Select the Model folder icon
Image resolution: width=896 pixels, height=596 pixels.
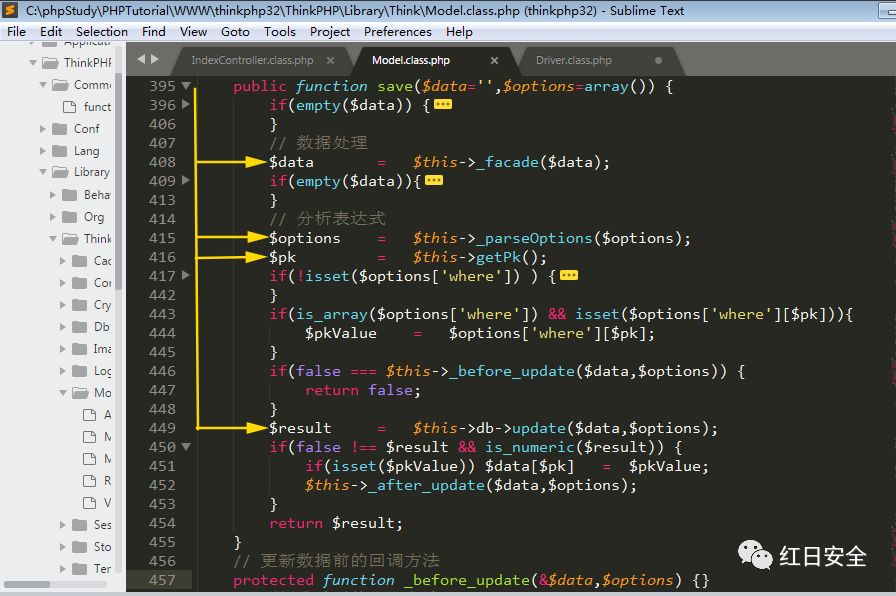[x=81, y=393]
